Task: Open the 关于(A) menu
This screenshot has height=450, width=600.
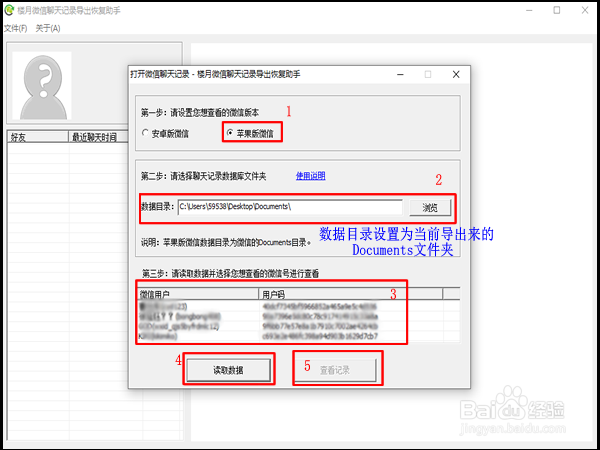Action: [x=48, y=28]
